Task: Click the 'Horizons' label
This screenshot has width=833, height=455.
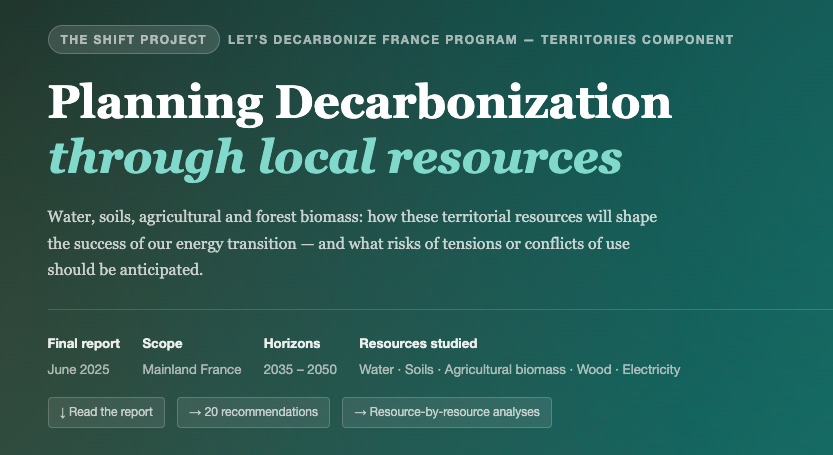Action: 292,343
